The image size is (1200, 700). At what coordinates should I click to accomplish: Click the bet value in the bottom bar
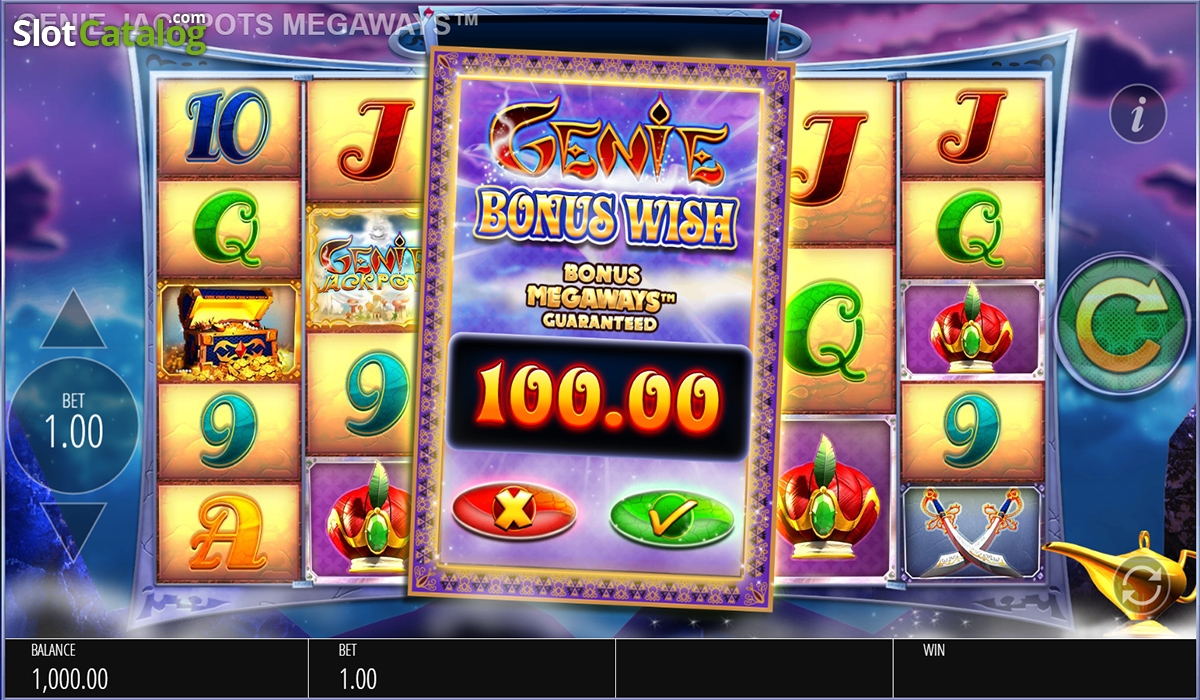click(358, 679)
